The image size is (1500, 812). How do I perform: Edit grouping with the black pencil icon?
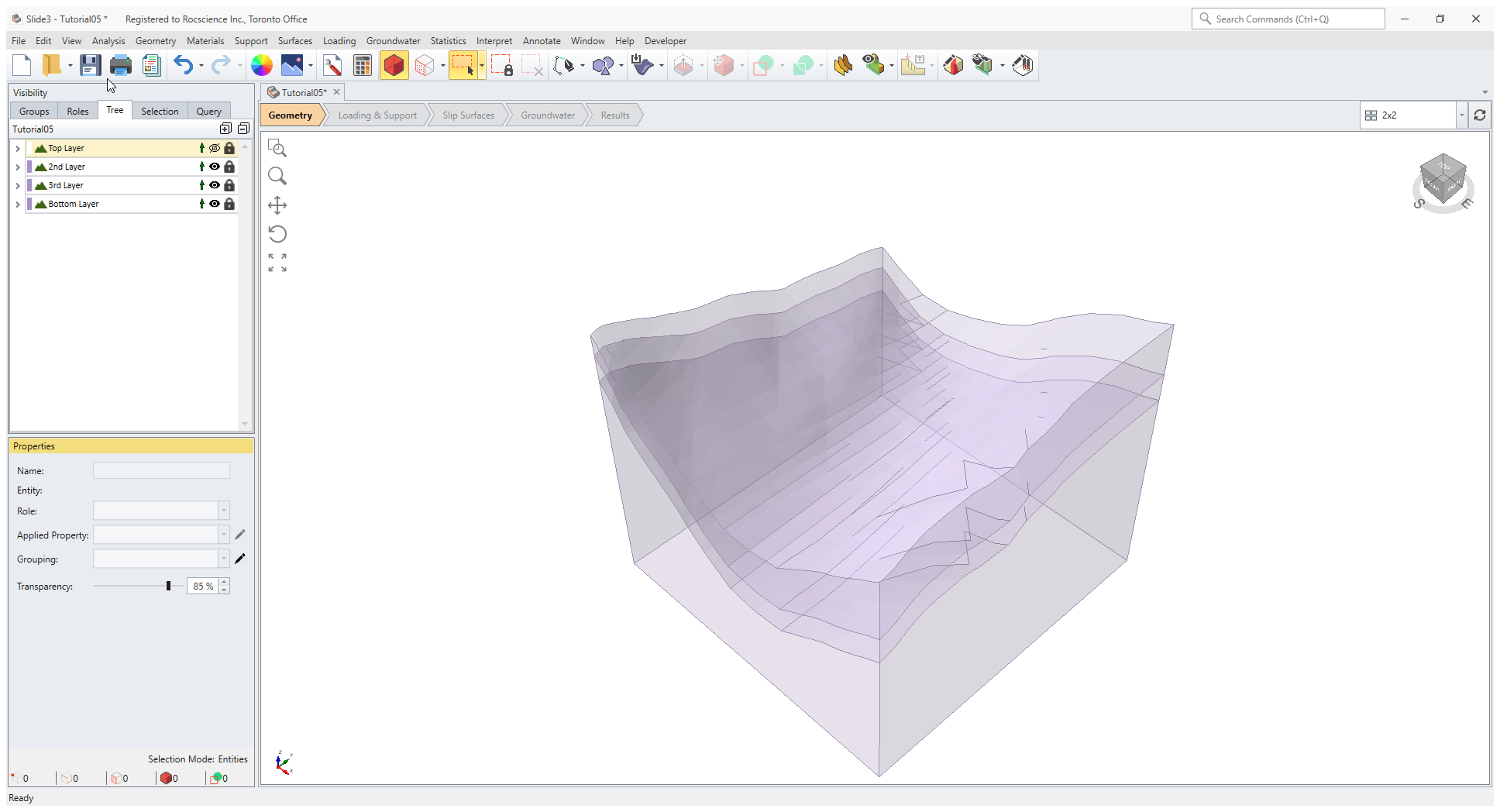240,559
